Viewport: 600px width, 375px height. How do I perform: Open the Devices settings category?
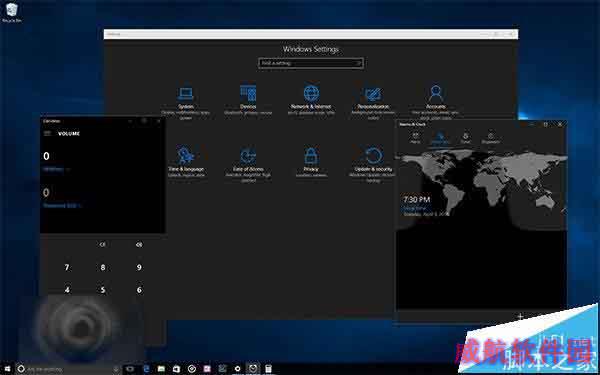point(248,101)
